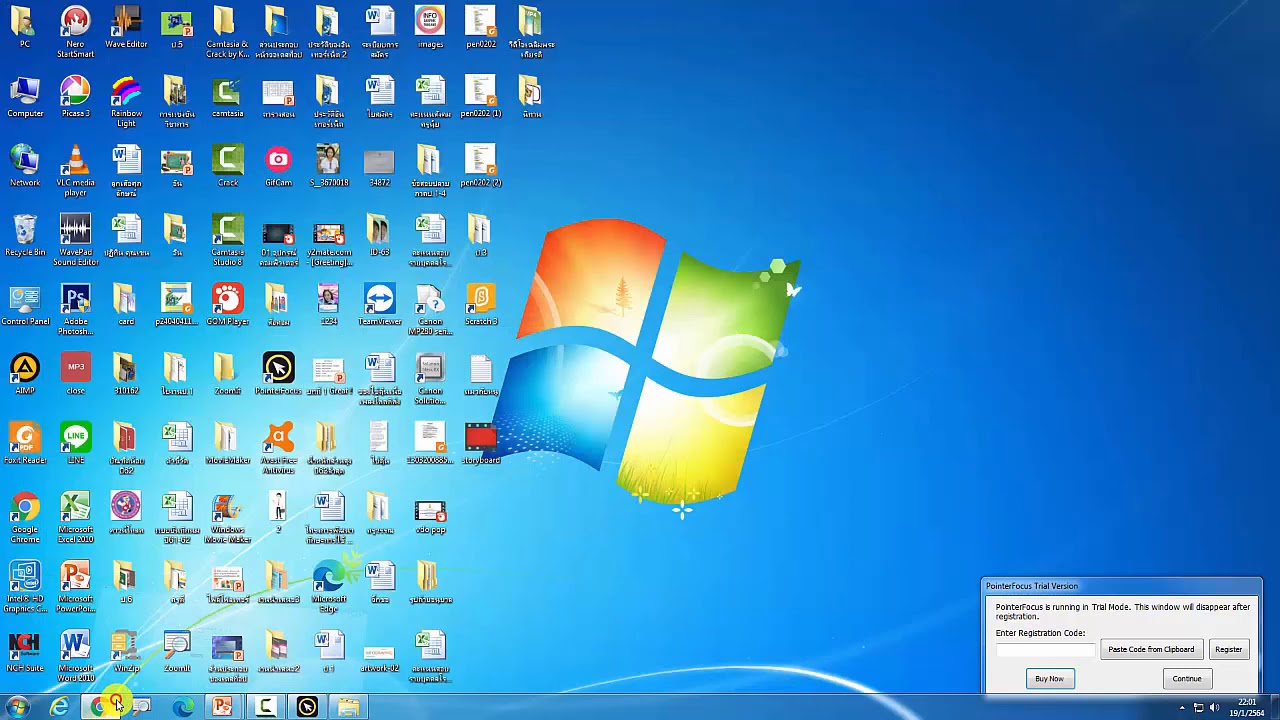Click the Buy Now button
Viewport: 1280px width, 720px height.
pos(1049,679)
